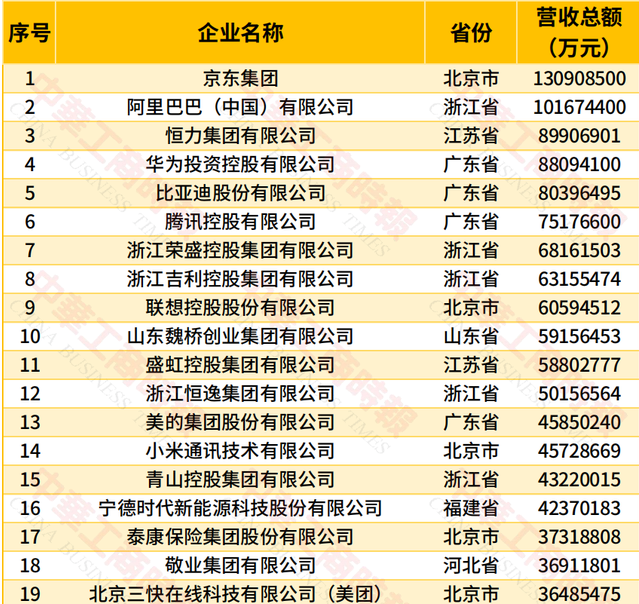Click revenue value 42370183
The width and height of the screenshot is (639, 604).
click(580, 508)
